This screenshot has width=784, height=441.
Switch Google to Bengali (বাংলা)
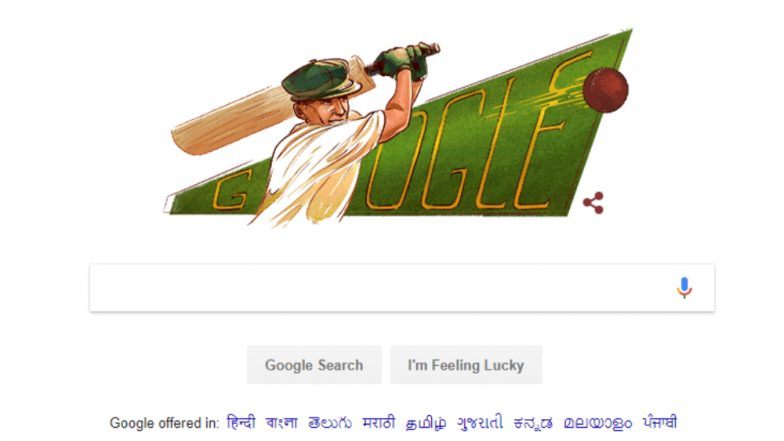[282, 422]
